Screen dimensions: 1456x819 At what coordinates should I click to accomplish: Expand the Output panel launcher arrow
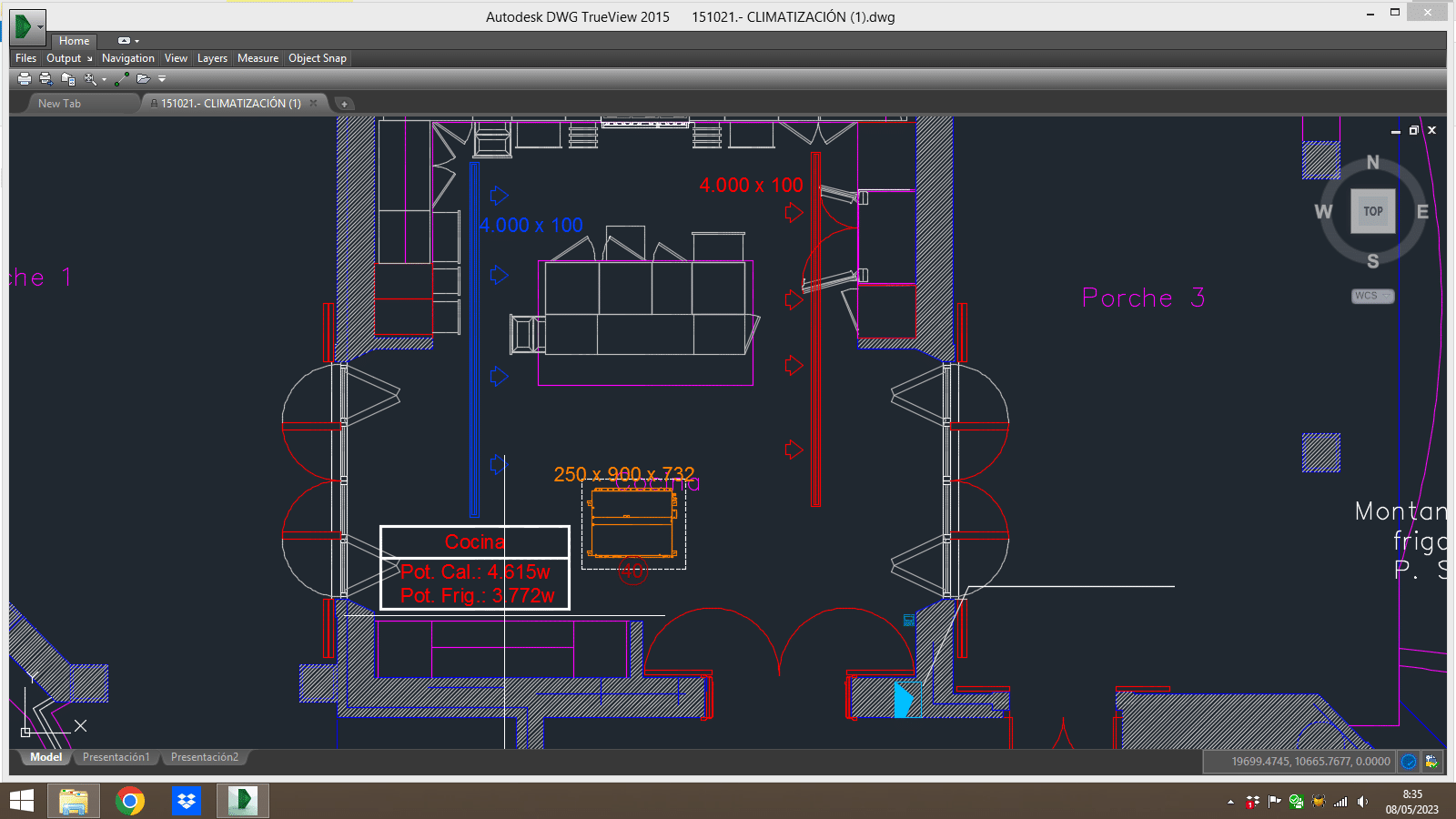click(89, 59)
